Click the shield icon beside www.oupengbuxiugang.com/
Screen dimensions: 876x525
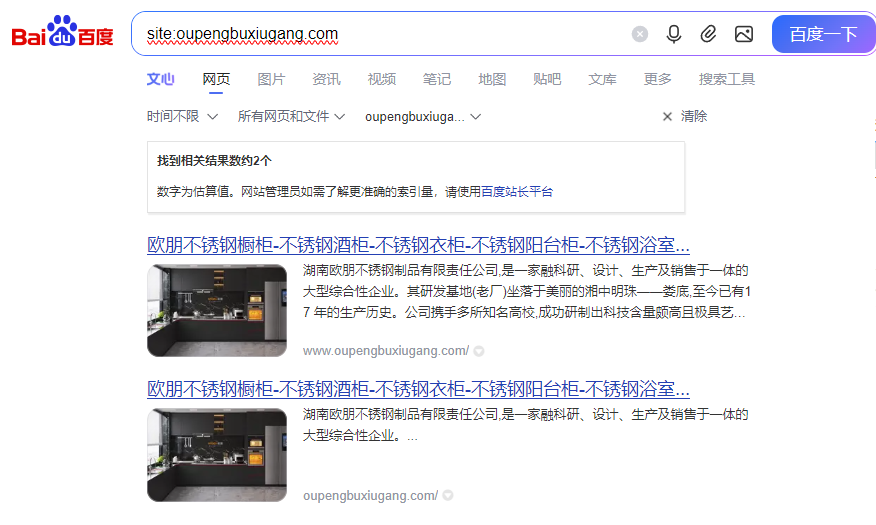tap(479, 351)
